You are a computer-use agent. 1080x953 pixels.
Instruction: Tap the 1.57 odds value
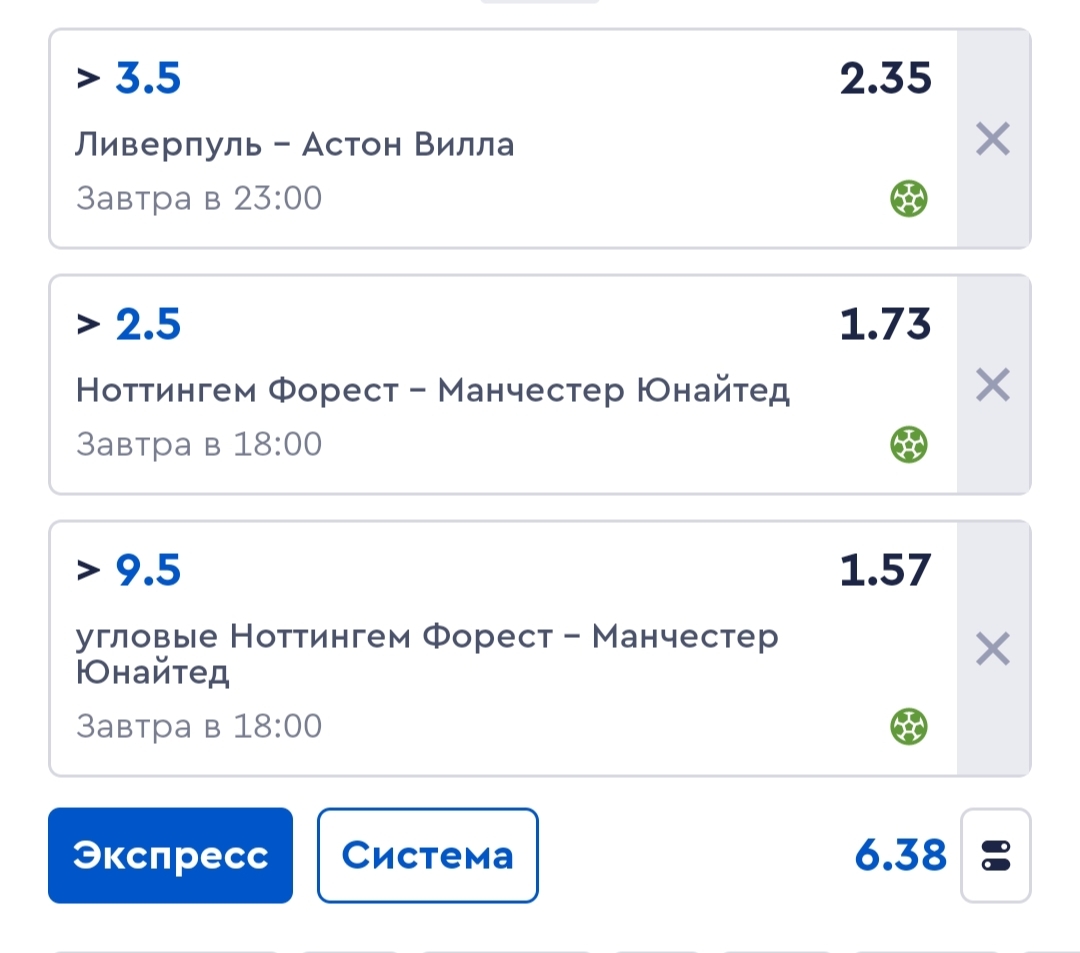885,570
